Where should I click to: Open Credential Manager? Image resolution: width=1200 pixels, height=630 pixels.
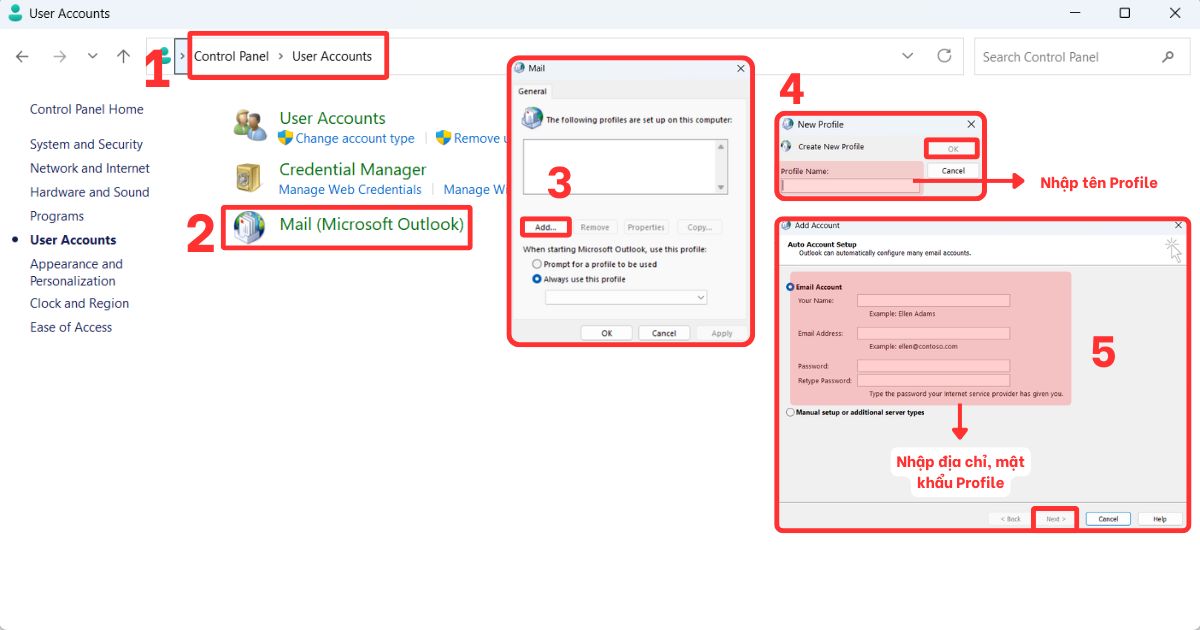(x=352, y=169)
